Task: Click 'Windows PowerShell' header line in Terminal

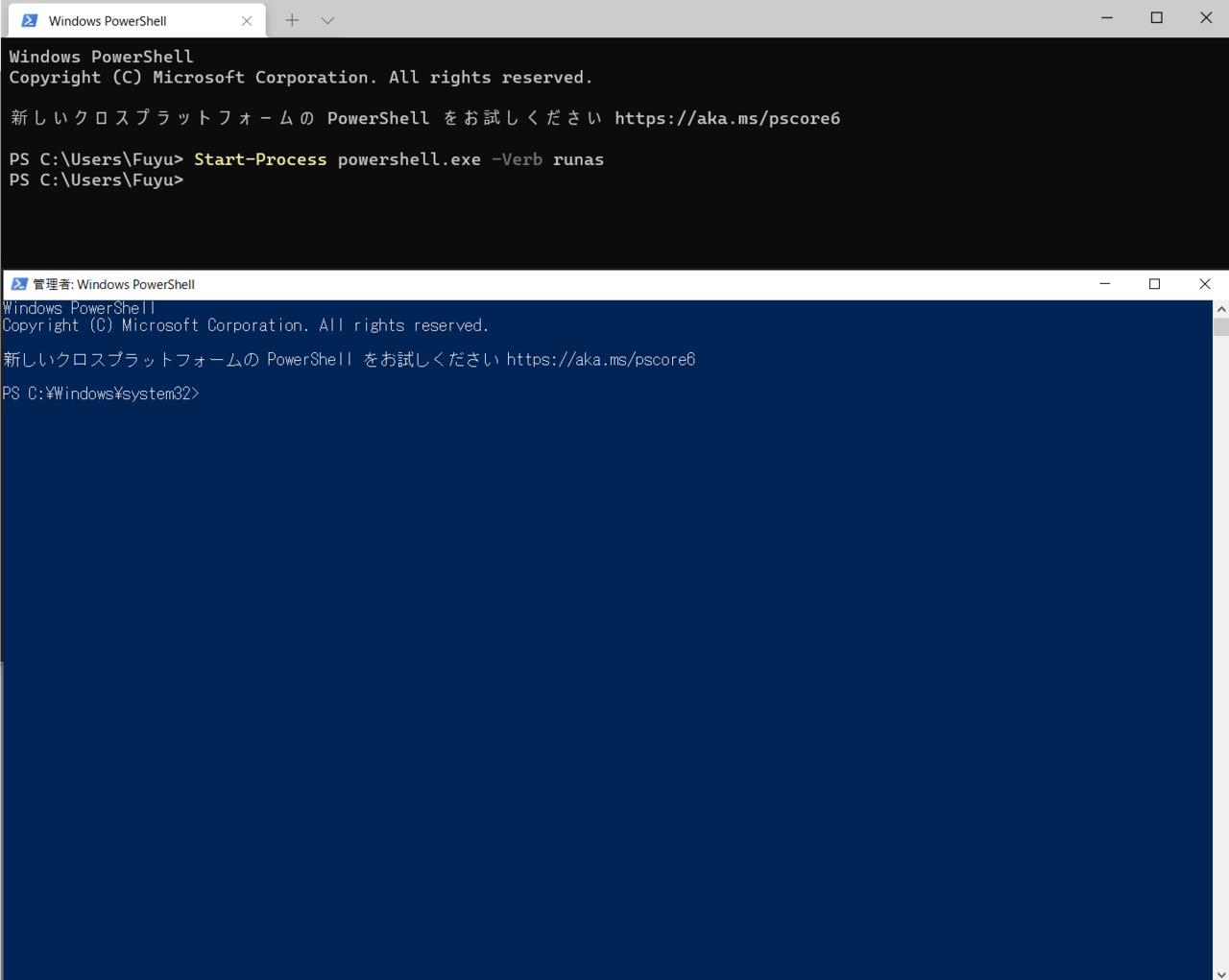Action: click(x=101, y=57)
